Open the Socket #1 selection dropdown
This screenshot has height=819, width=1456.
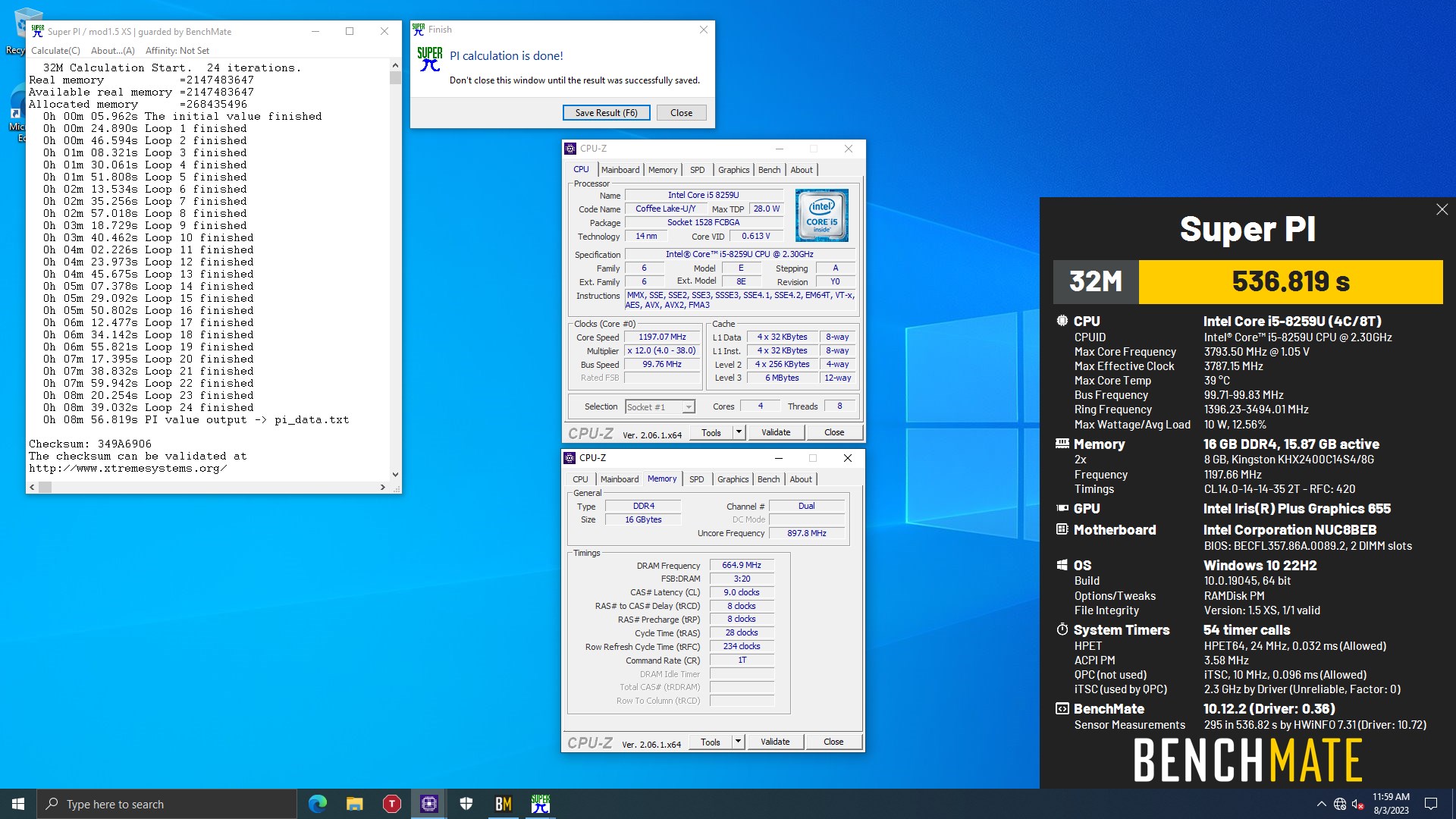[x=660, y=407]
